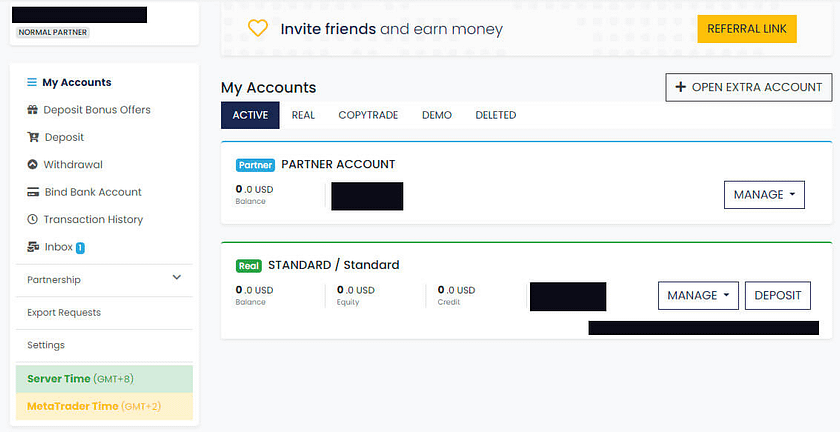Screen dimensions: 840x432
Task: Click the Withdrawal arrow icon
Action: click(33, 165)
